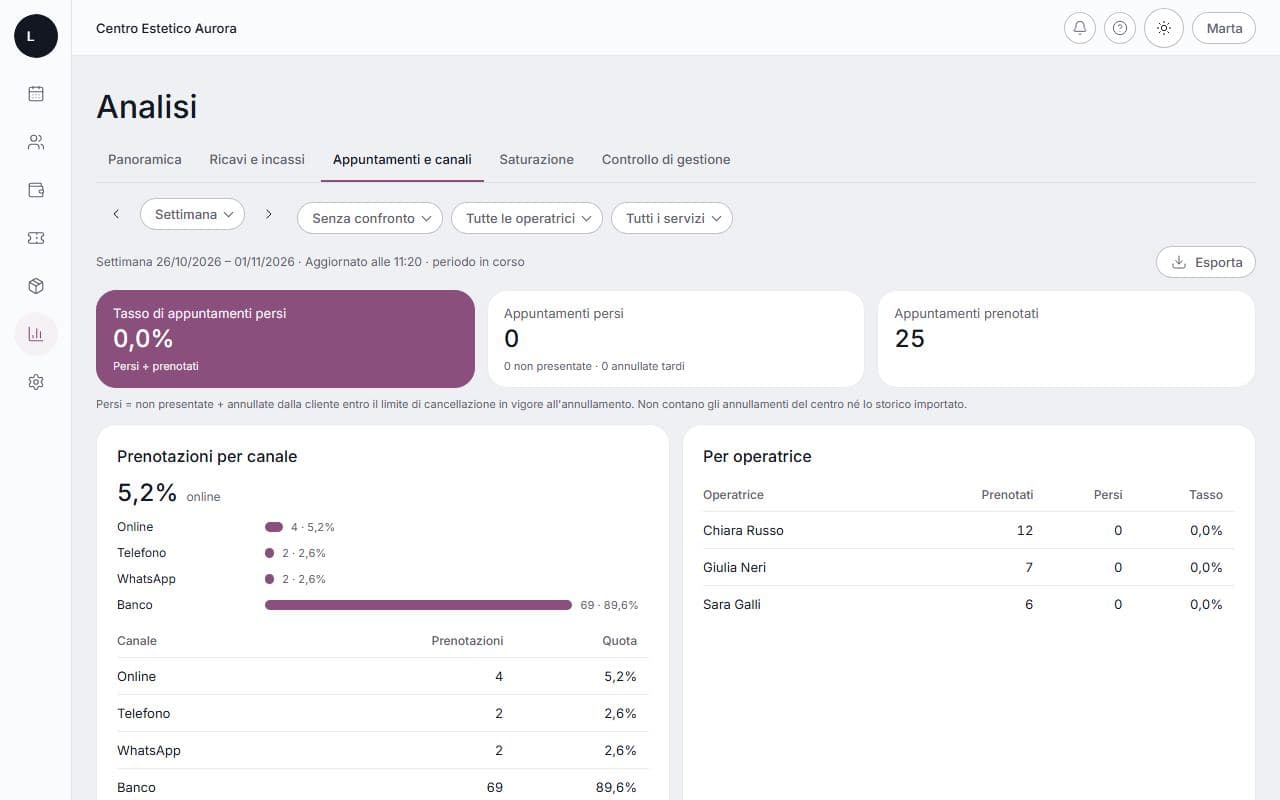This screenshot has height=800, width=1280.
Task: Switch to the Panoramica tab
Action: point(145,159)
